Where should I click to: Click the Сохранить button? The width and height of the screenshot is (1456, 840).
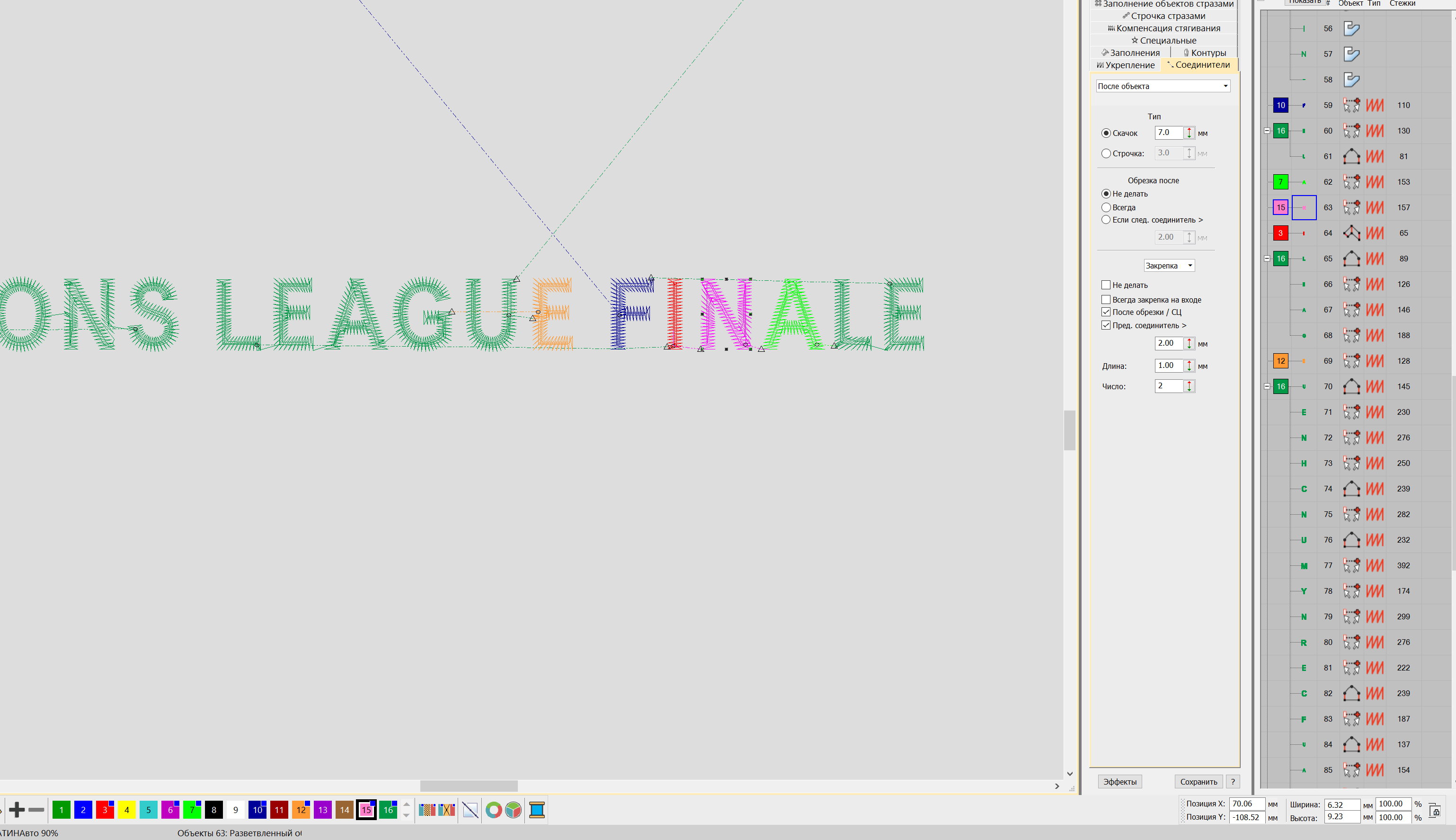click(1198, 782)
